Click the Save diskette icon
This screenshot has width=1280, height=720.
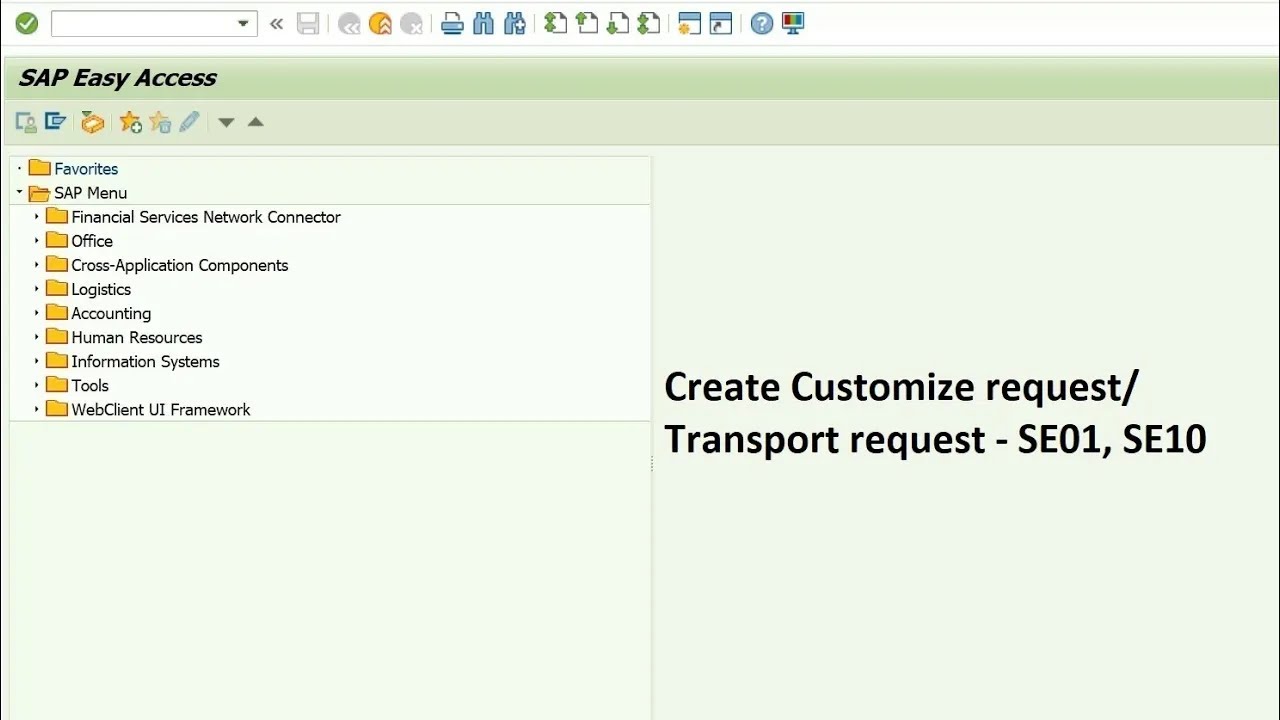point(308,23)
